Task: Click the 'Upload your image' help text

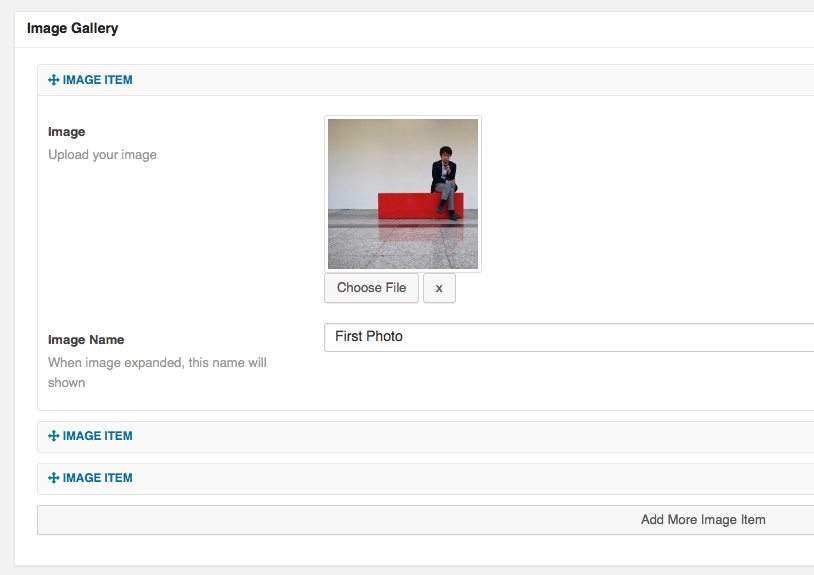Action: tap(102, 155)
